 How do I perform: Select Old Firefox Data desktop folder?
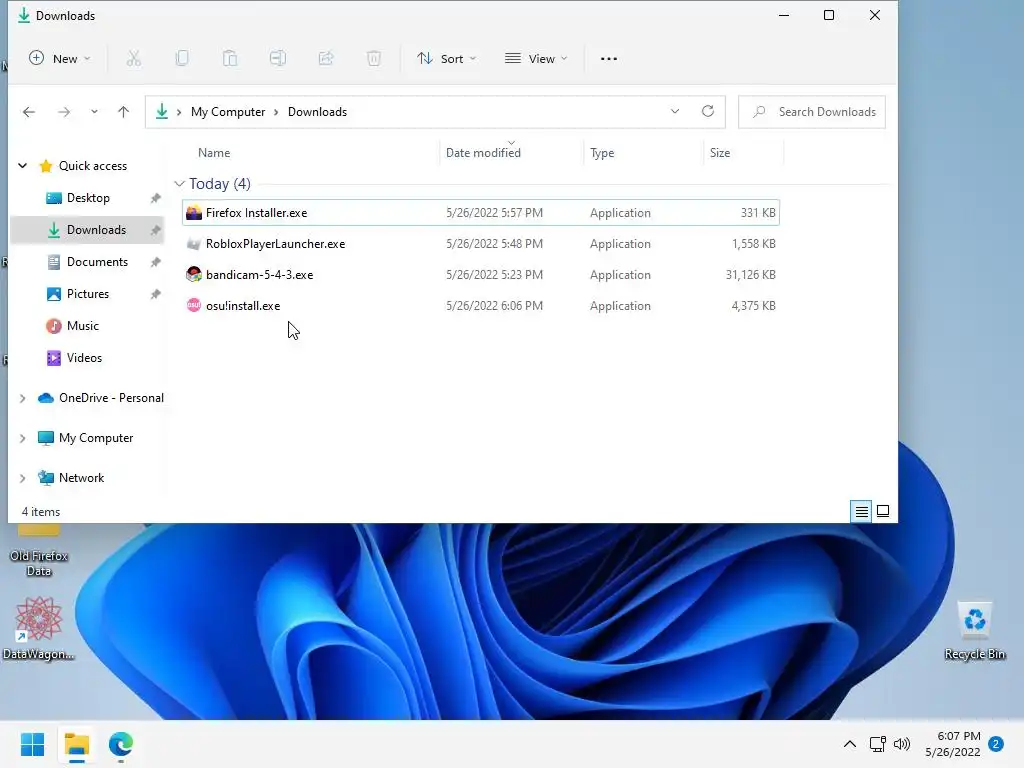pos(39,552)
